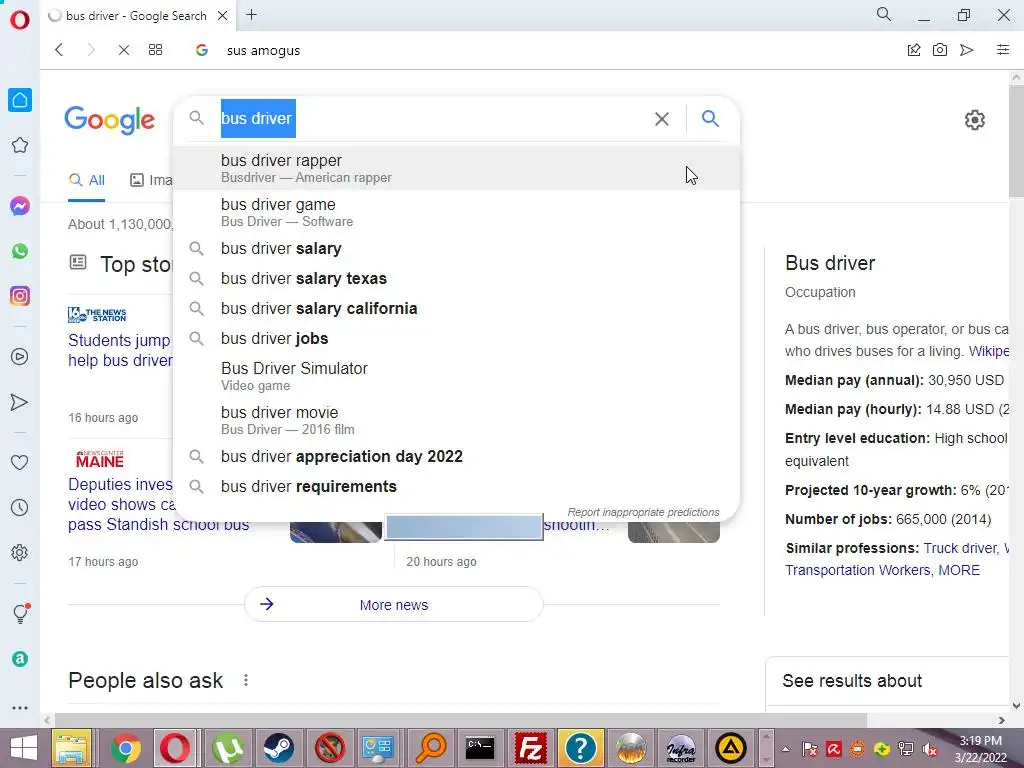This screenshot has height=768, width=1024.
Task: Click the Google logo
Action: click(110, 120)
